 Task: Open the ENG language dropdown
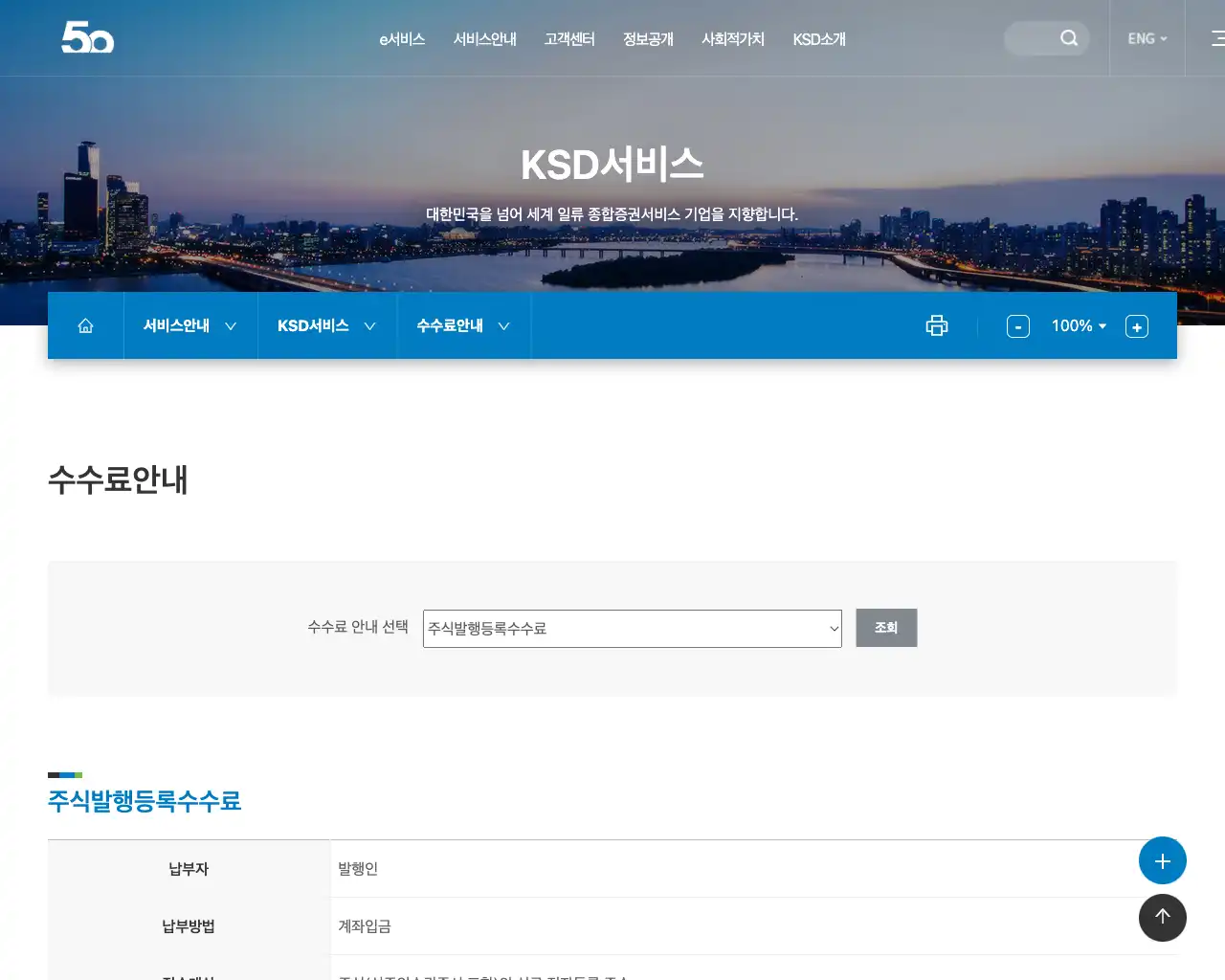point(1146,38)
